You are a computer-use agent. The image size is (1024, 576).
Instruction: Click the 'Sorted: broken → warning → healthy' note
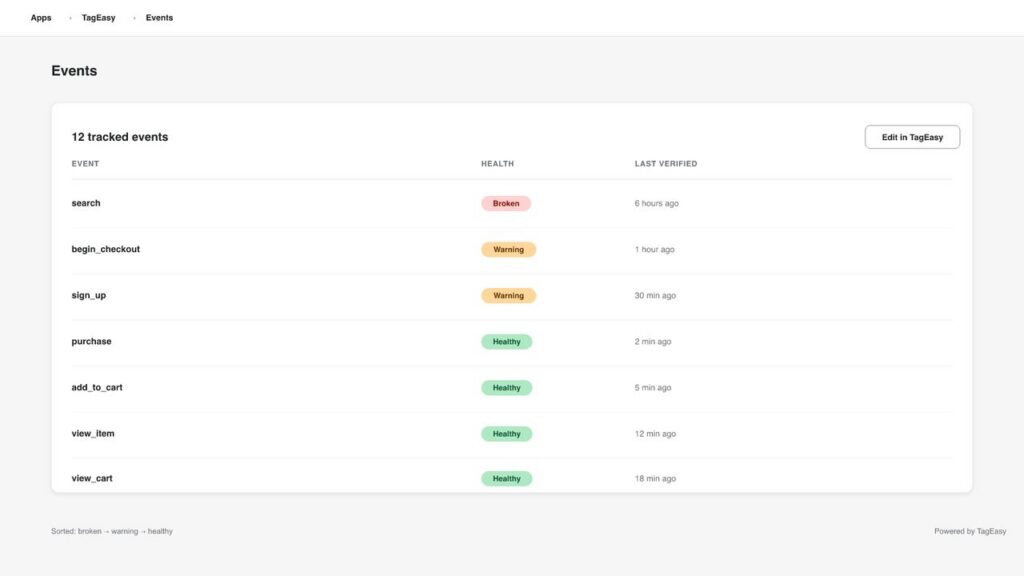click(112, 531)
